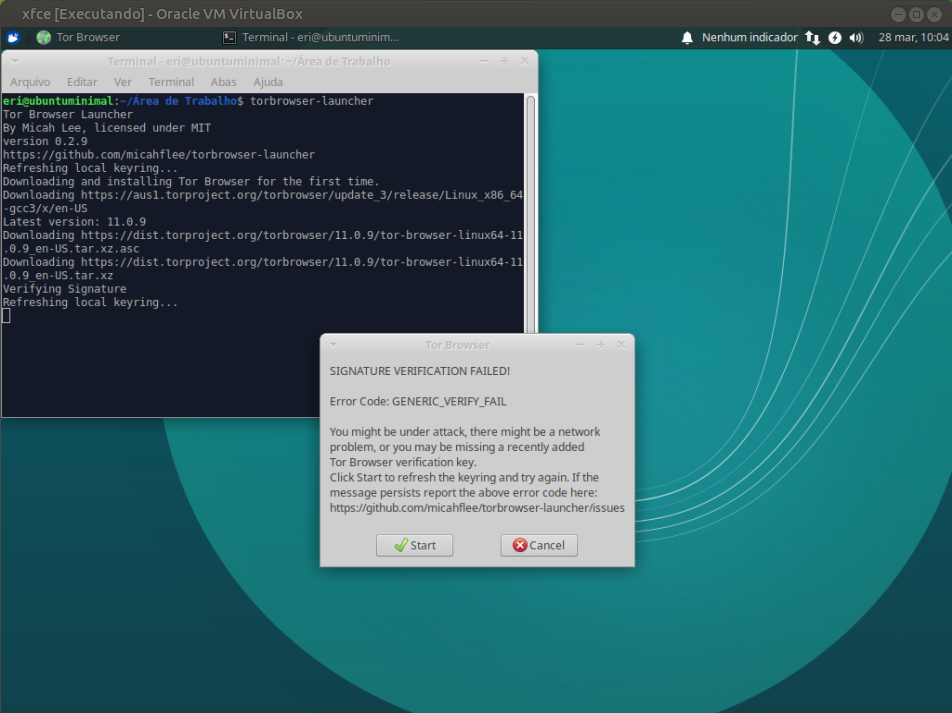Screen dimensions: 952x713
Task: Open the notification bell icon
Action: point(687,38)
